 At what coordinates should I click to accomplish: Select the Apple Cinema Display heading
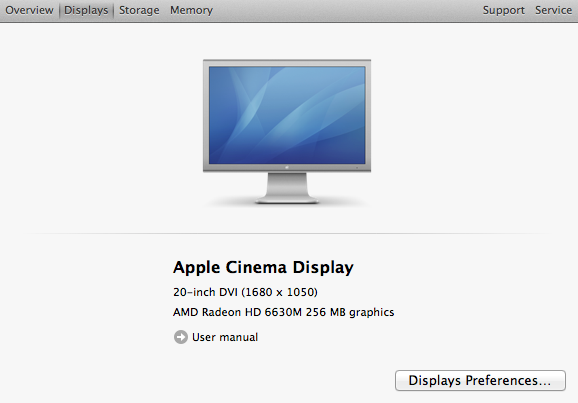click(263, 267)
